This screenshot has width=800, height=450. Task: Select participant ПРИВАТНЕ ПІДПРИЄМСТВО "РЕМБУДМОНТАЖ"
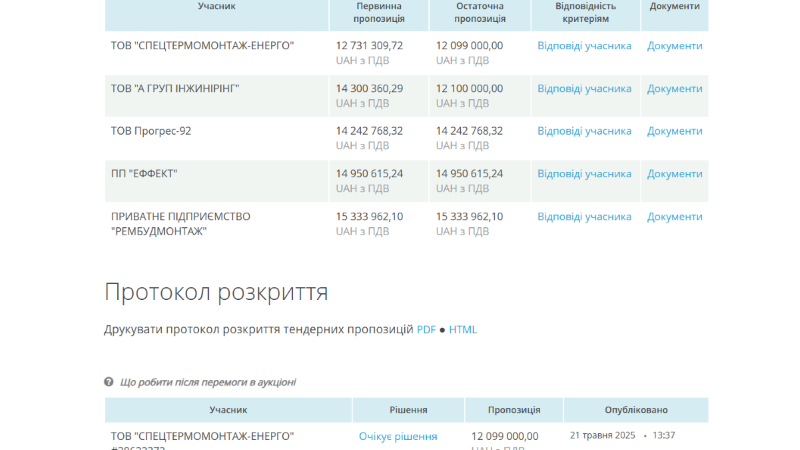click(x=181, y=223)
